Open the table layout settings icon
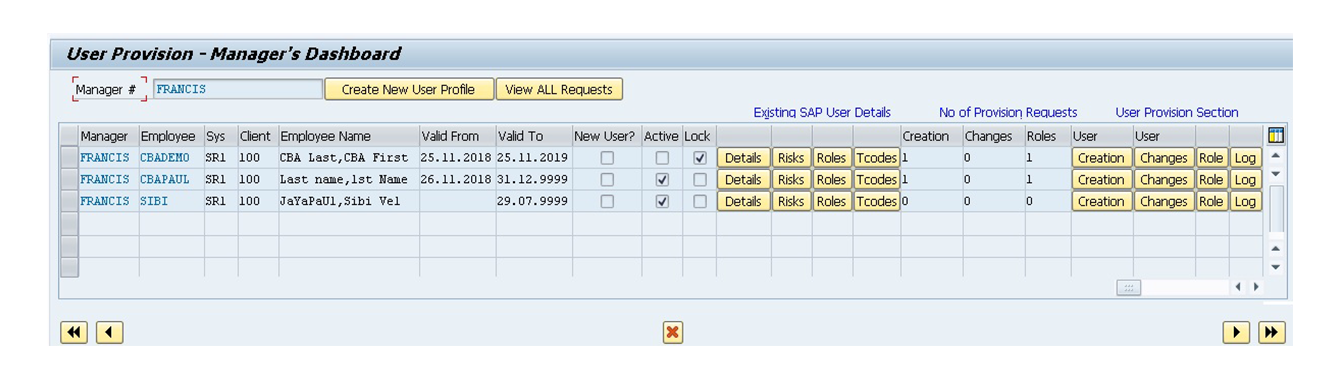This screenshot has width=1341, height=379. point(1275,136)
